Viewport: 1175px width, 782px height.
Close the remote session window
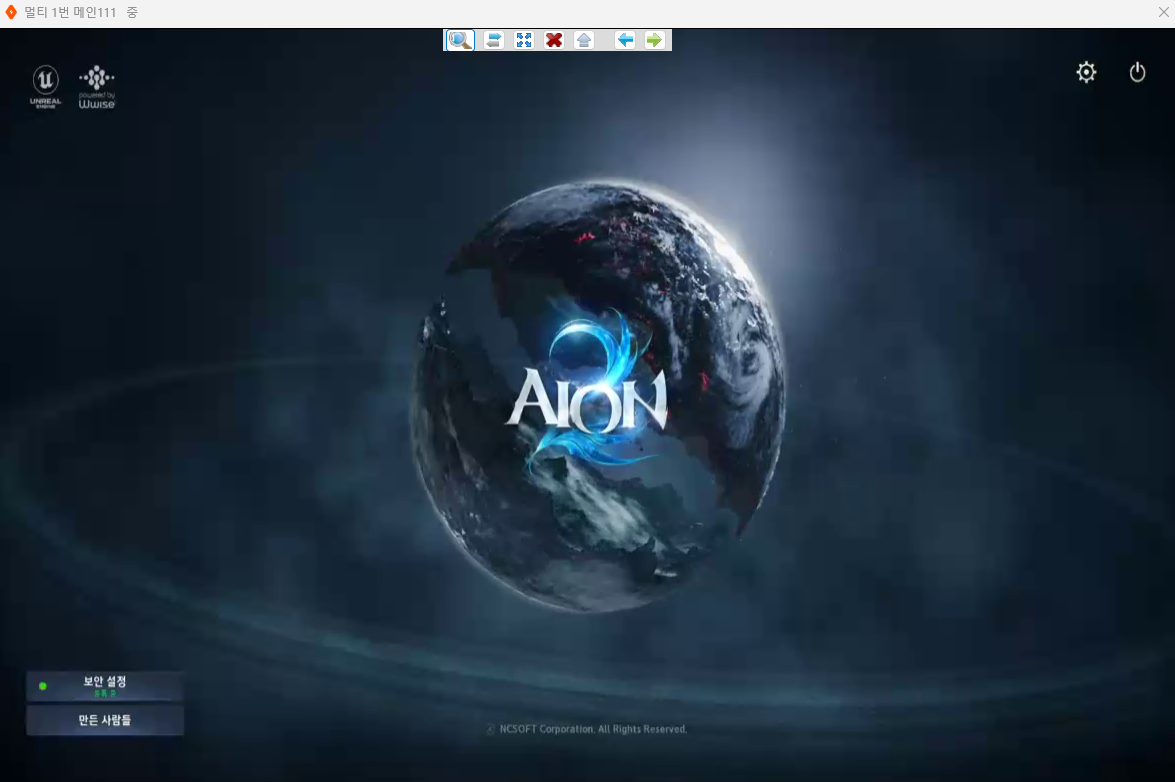tap(1162, 12)
